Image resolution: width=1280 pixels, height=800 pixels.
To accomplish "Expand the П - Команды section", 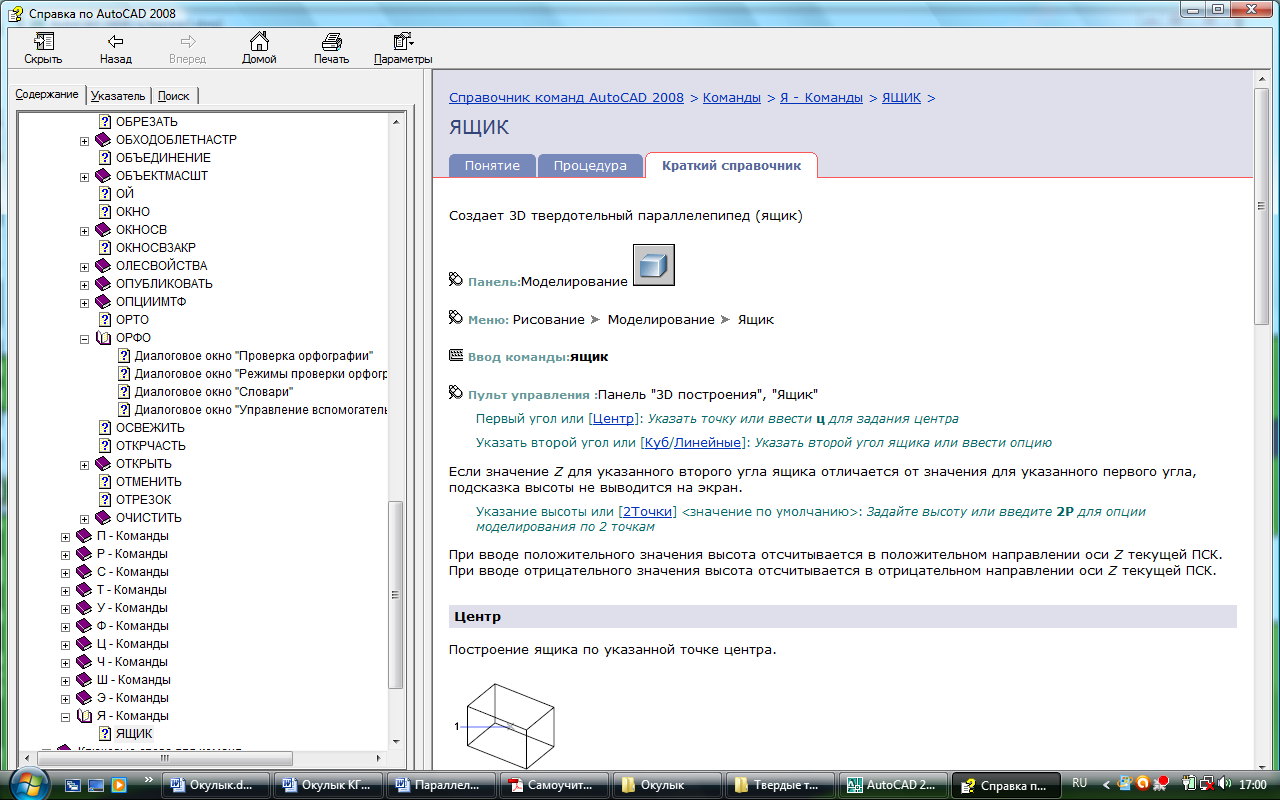I will pyautogui.click(x=66, y=537).
